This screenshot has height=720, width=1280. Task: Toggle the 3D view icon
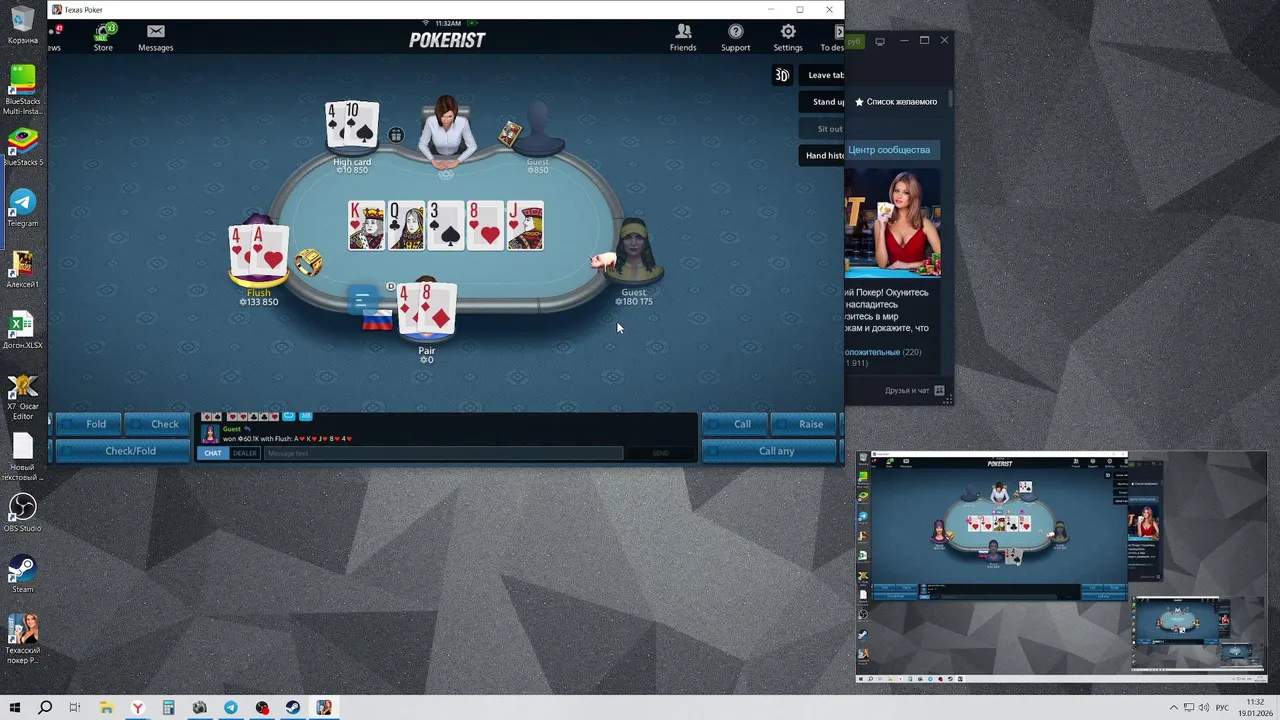[x=782, y=75]
